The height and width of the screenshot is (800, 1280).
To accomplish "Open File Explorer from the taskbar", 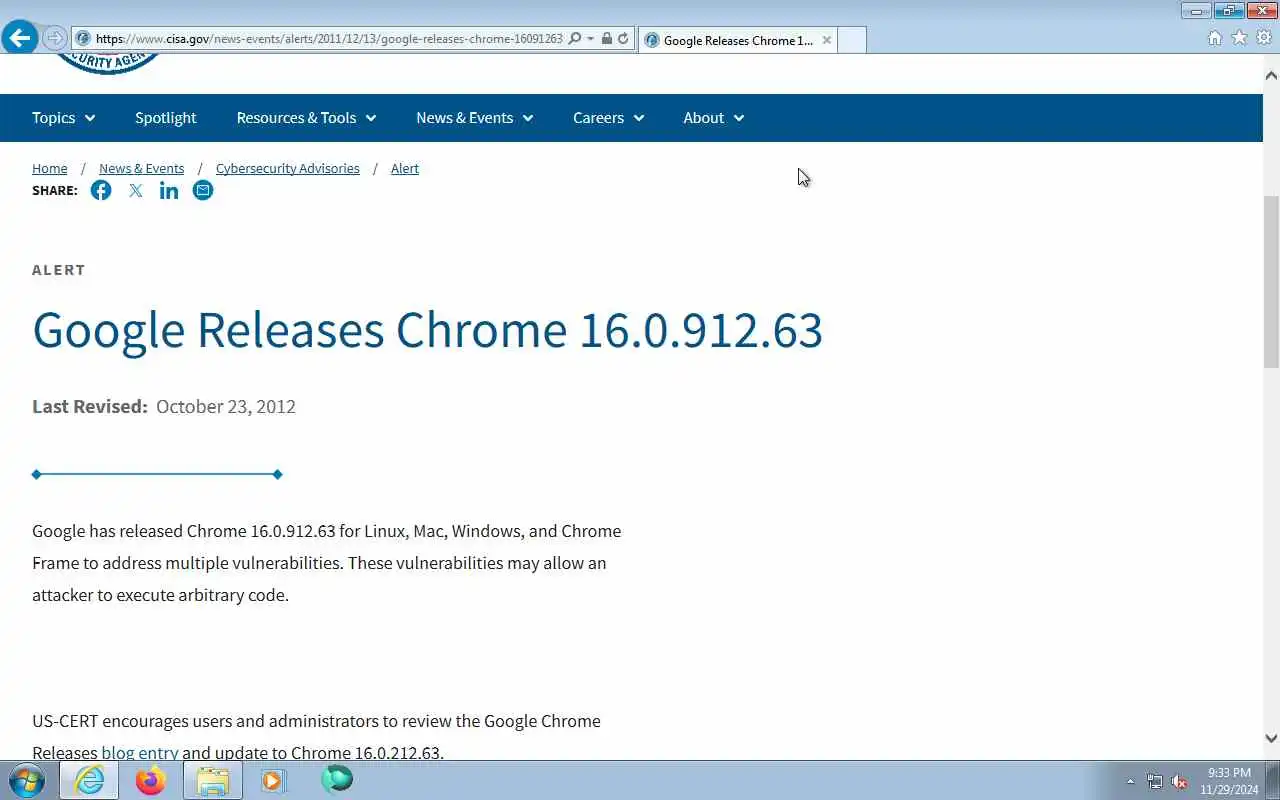I will (213, 780).
